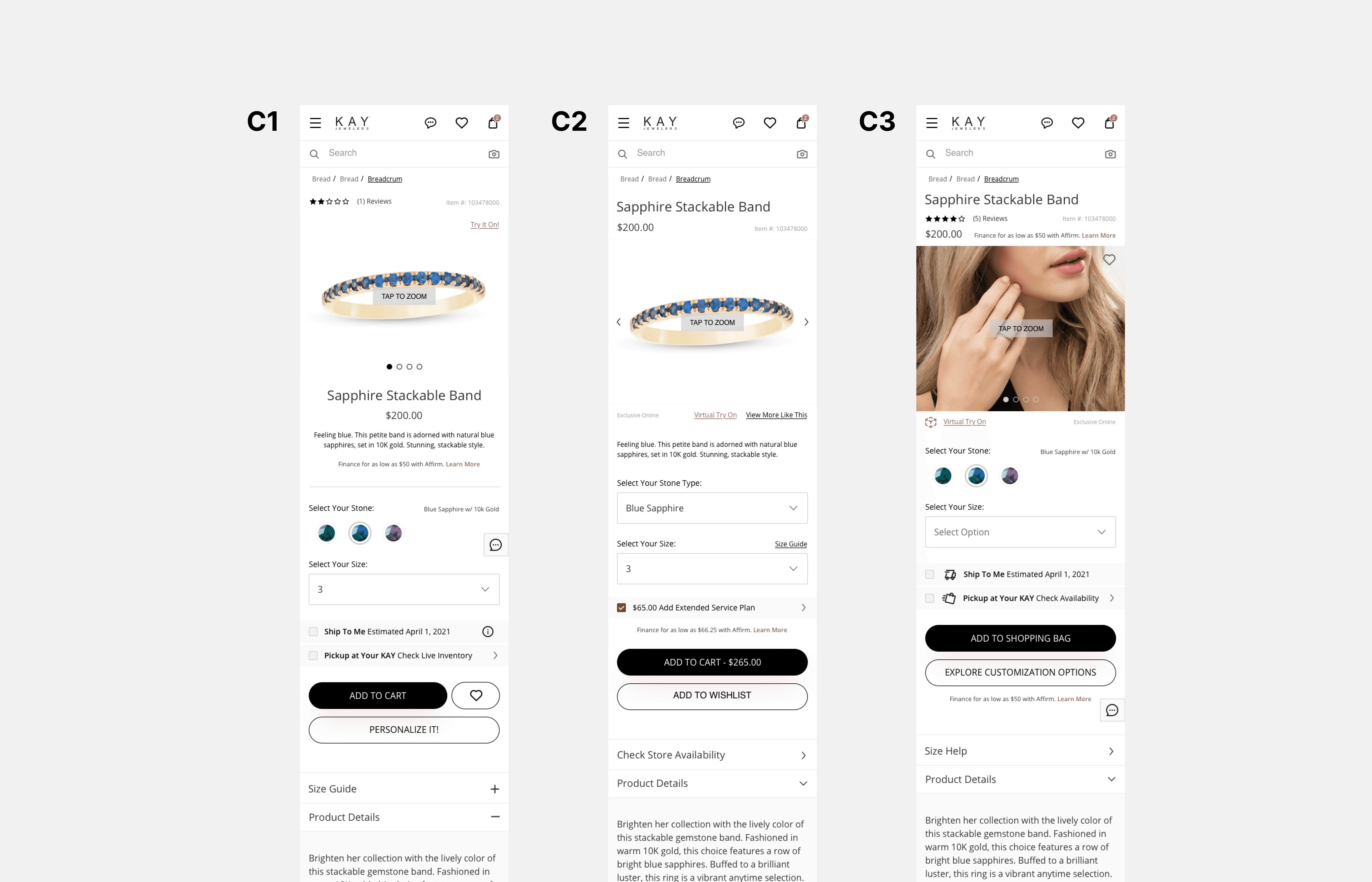Click the Search field in C1 mockup
The image size is (1372, 882).
(404, 154)
